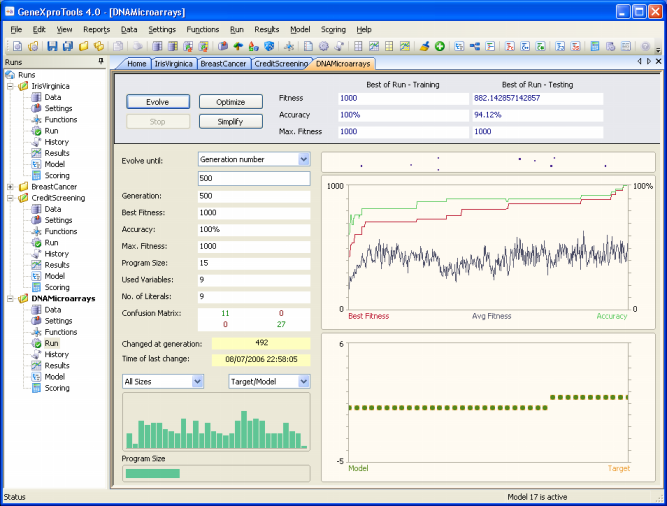Open the Functions menu
The image size is (667, 506).
click(x=202, y=29)
